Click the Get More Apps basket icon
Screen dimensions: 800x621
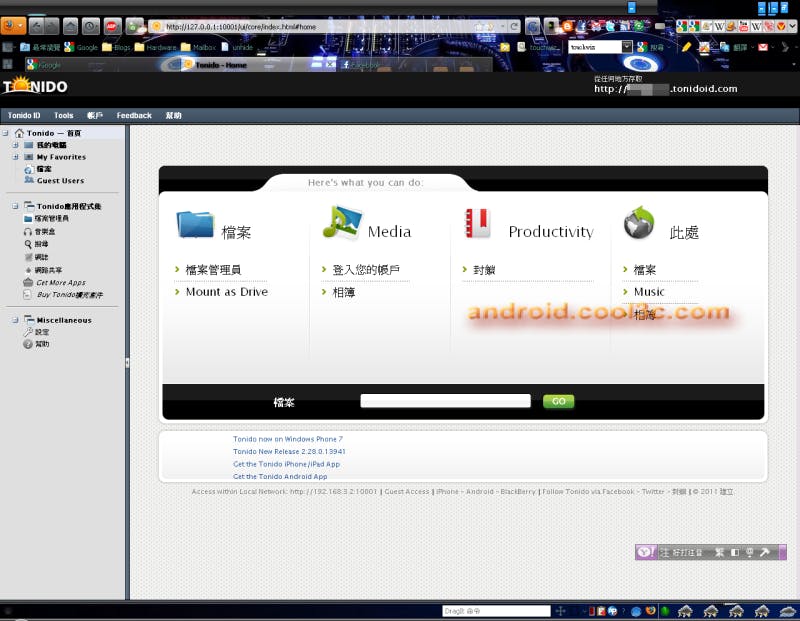[x=28, y=282]
